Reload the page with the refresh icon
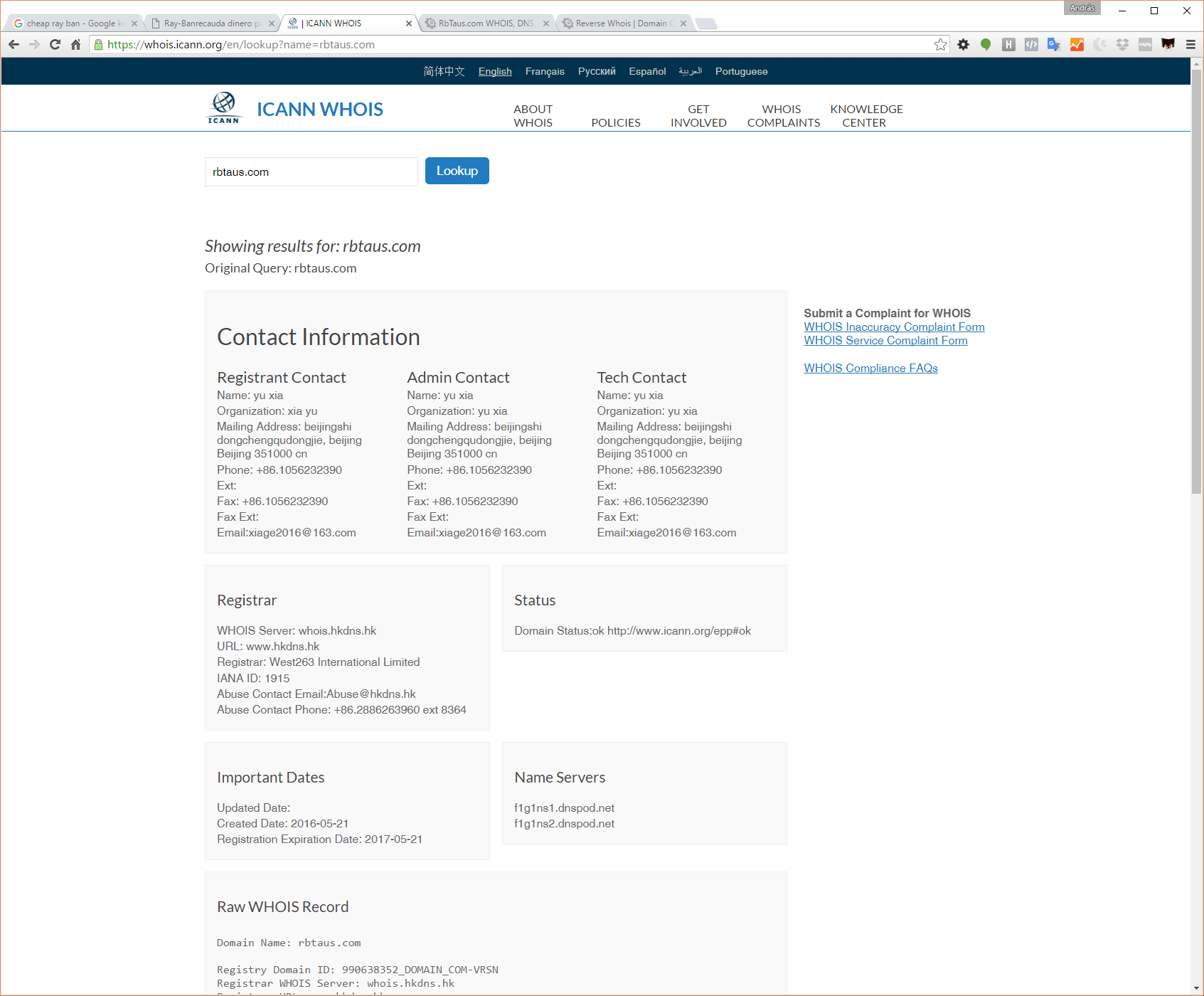 coord(55,45)
